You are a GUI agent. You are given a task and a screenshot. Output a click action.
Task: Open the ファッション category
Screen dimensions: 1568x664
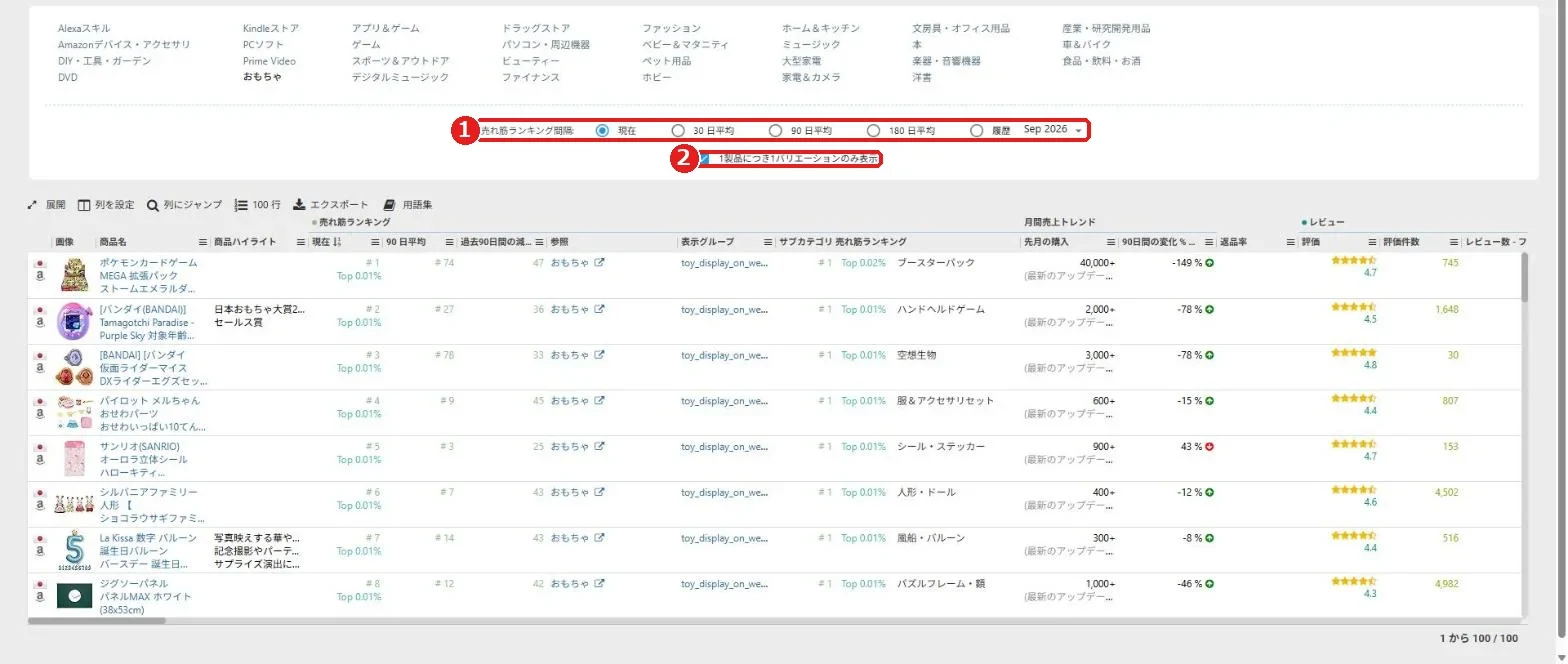tap(671, 29)
